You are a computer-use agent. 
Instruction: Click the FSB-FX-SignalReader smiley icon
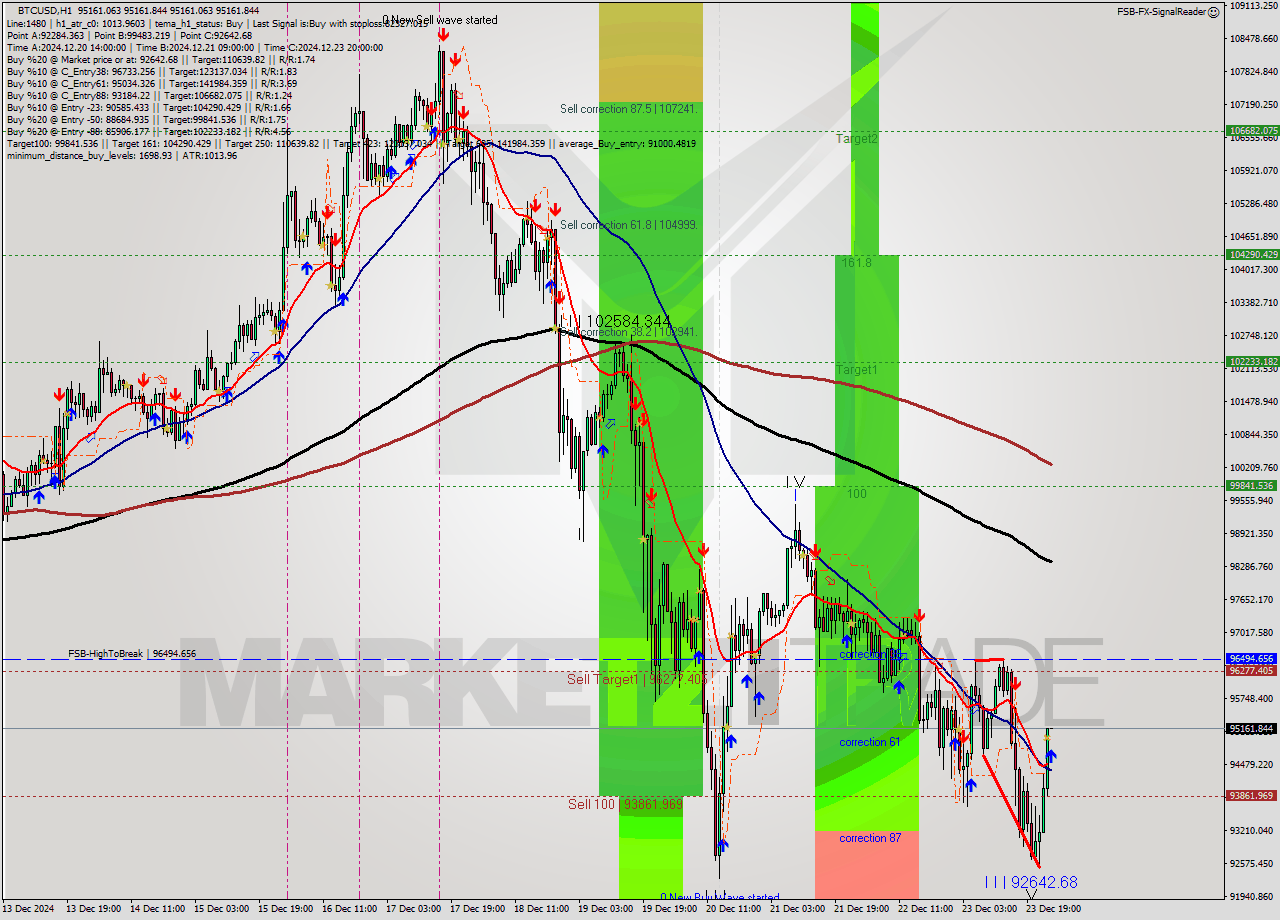coord(1214,12)
